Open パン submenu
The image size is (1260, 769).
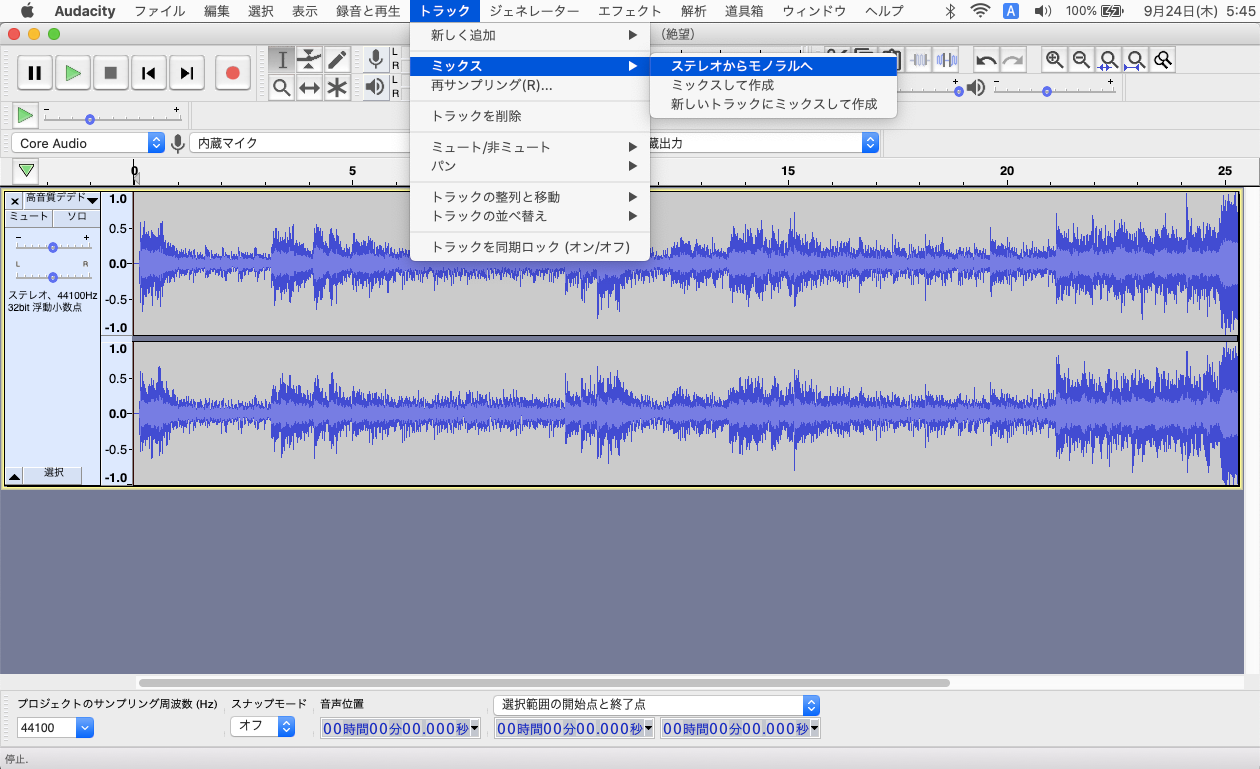[x=530, y=166]
